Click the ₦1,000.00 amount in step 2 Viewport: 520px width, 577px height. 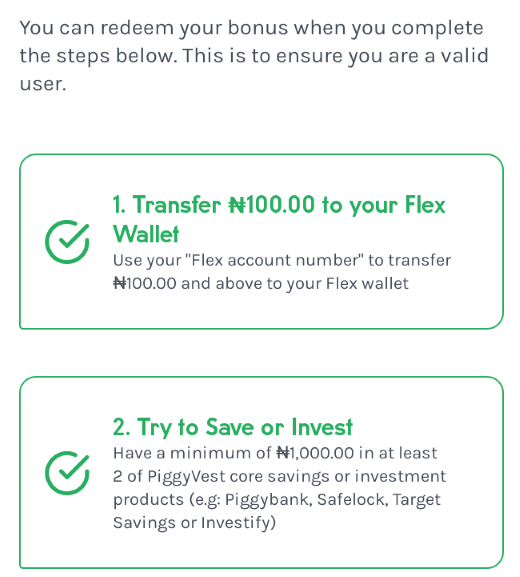point(315,453)
